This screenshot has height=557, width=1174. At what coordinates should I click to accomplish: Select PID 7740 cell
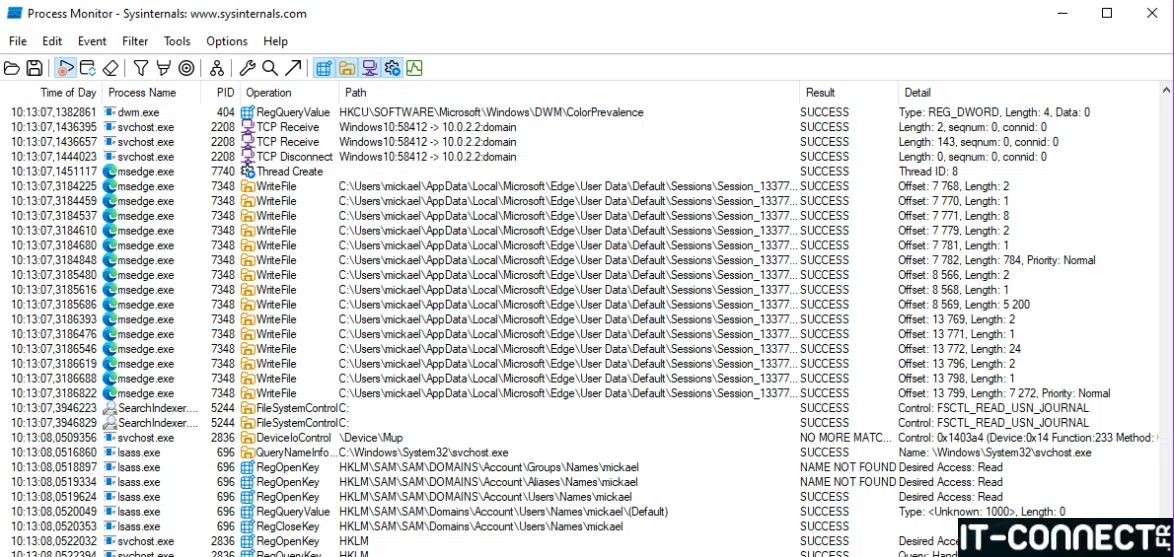pyautogui.click(x=222, y=171)
